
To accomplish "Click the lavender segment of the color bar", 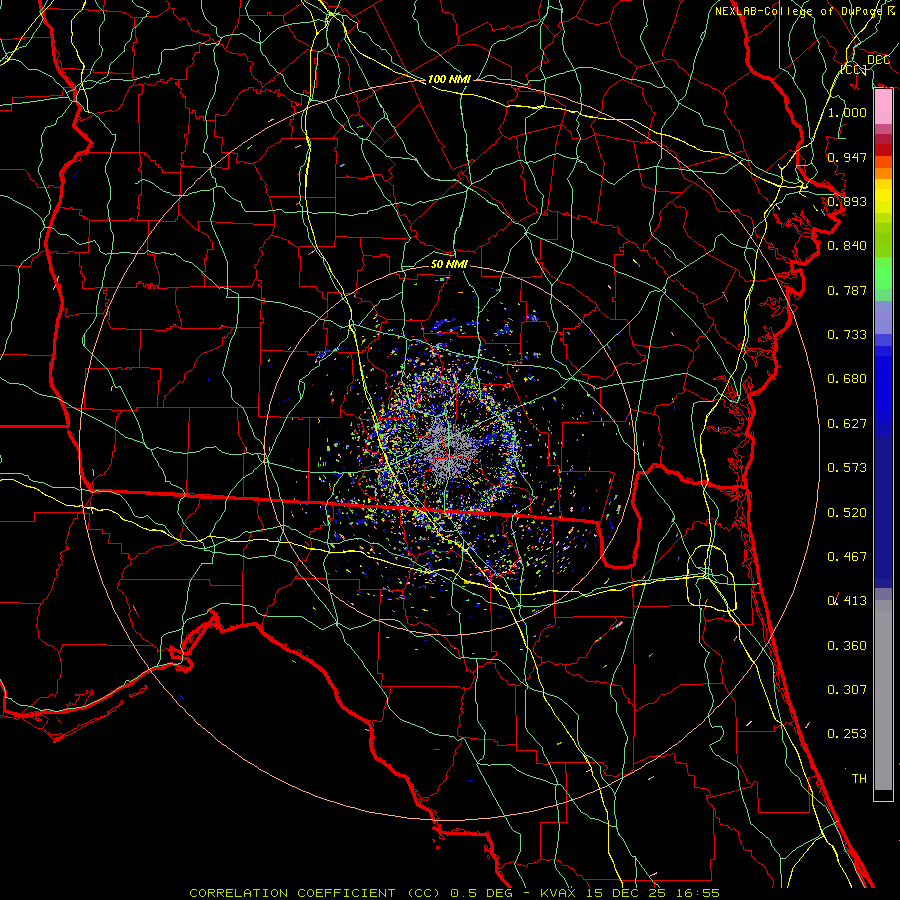I will [x=883, y=317].
